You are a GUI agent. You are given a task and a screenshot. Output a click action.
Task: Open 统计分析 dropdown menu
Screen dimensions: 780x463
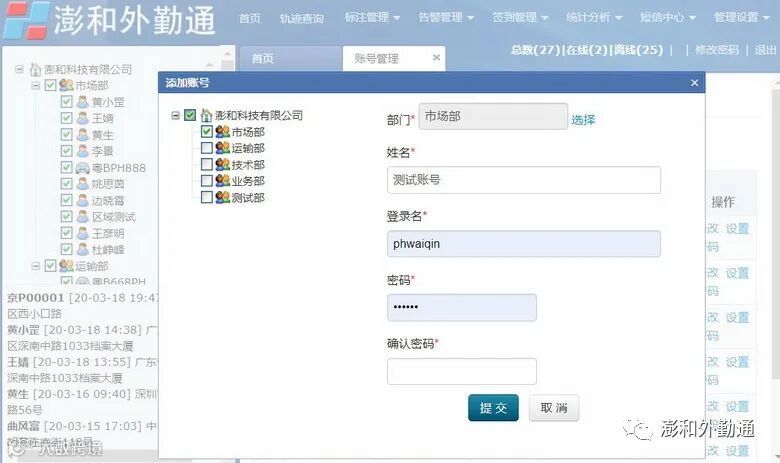pos(593,17)
